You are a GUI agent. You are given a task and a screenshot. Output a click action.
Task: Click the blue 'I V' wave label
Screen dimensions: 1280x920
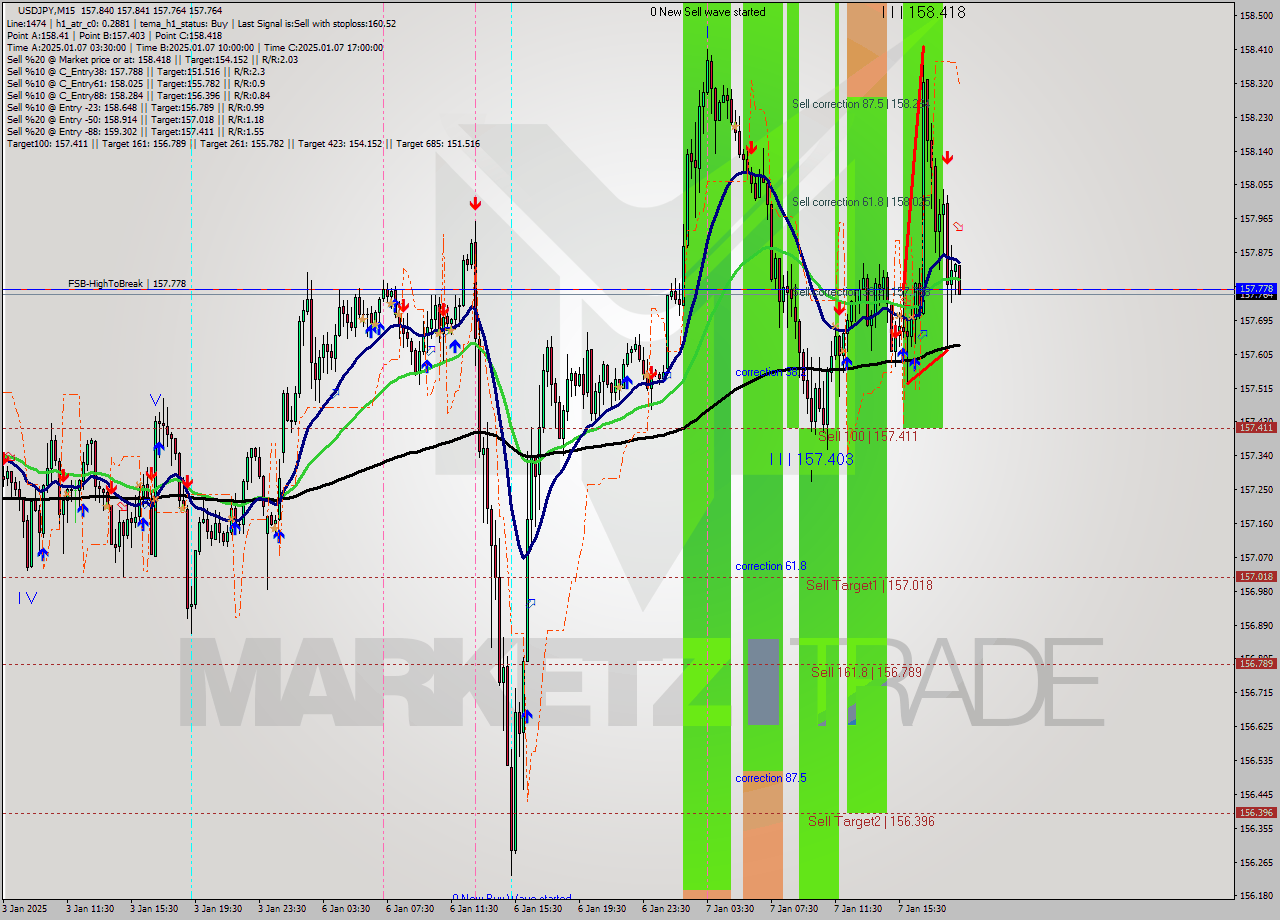28,598
